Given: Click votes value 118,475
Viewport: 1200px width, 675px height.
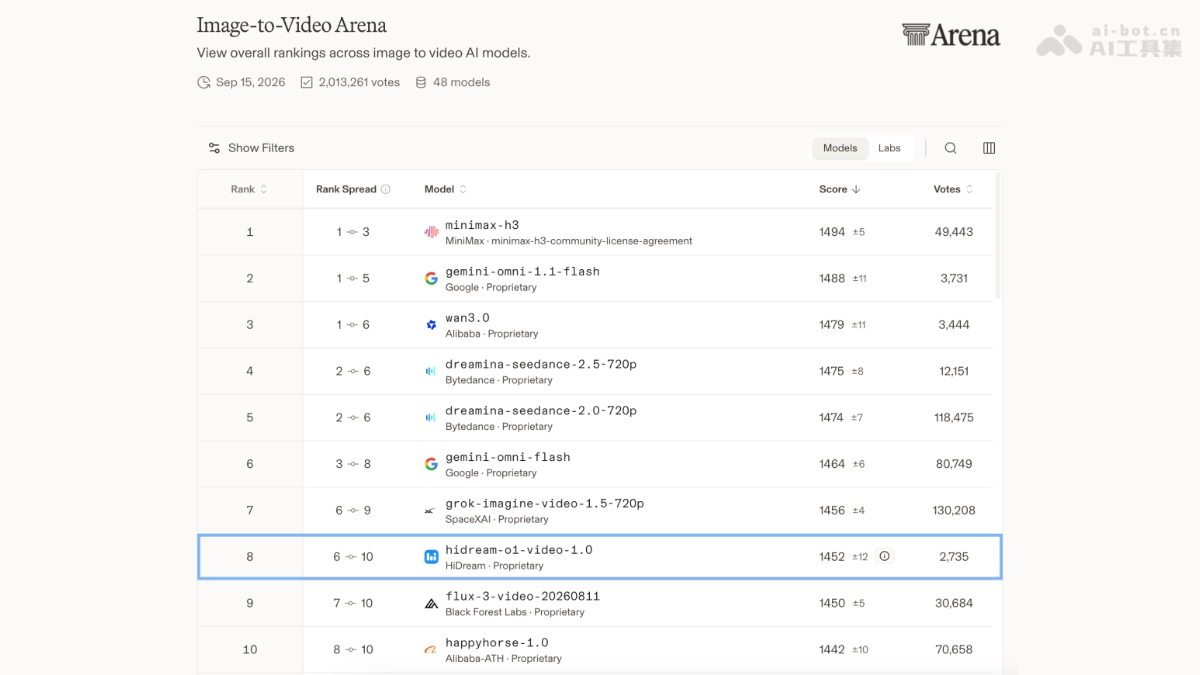Looking at the screenshot, I should pyautogui.click(x=954, y=417).
